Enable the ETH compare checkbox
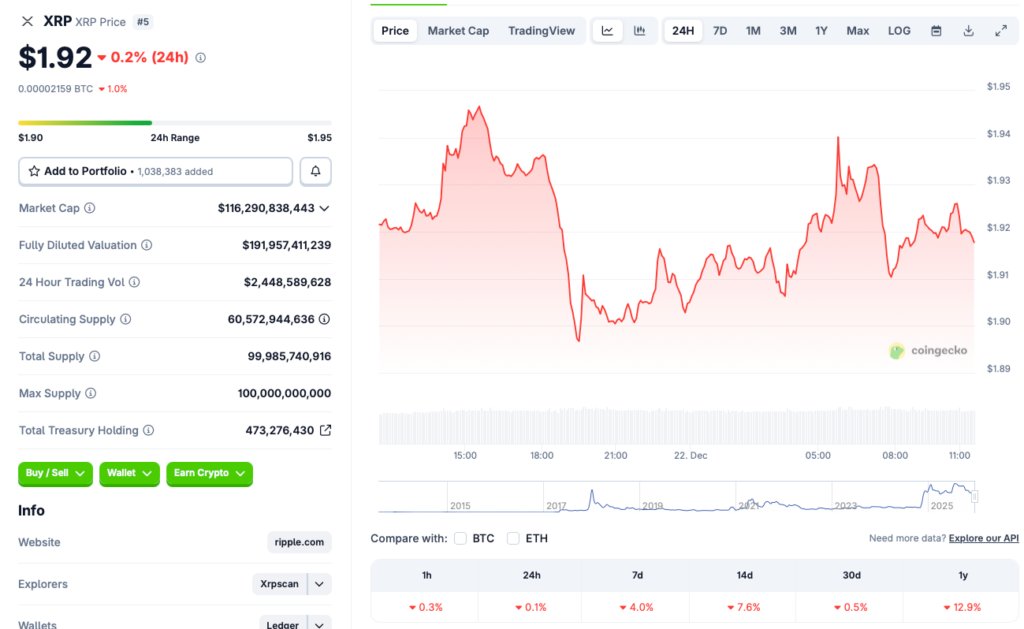This screenshot has height=629, width=1024. (512, 538)
